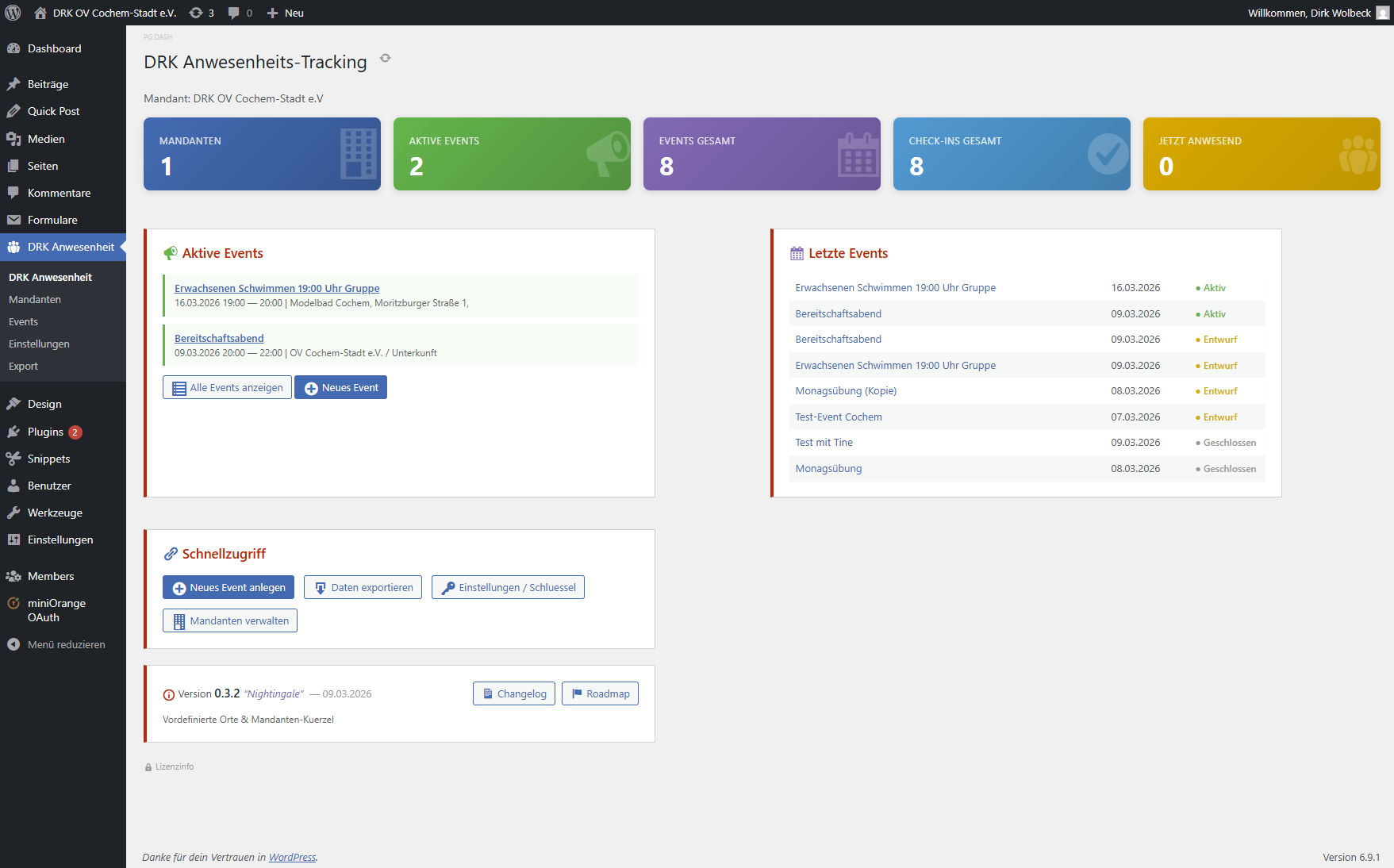Click the Alle Events anzeigen button

(227, 387)
